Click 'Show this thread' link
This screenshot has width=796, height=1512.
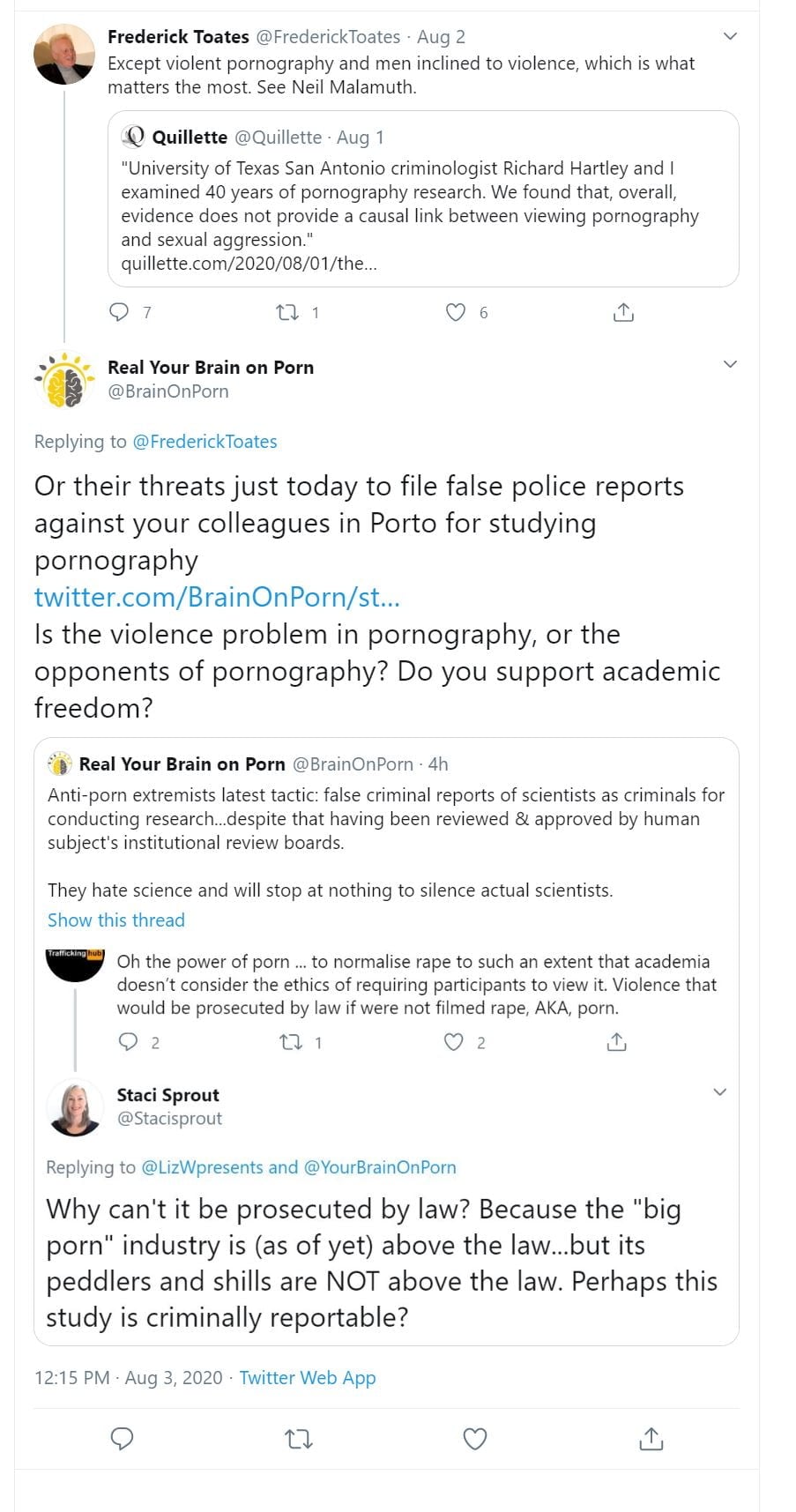(116, 920)
